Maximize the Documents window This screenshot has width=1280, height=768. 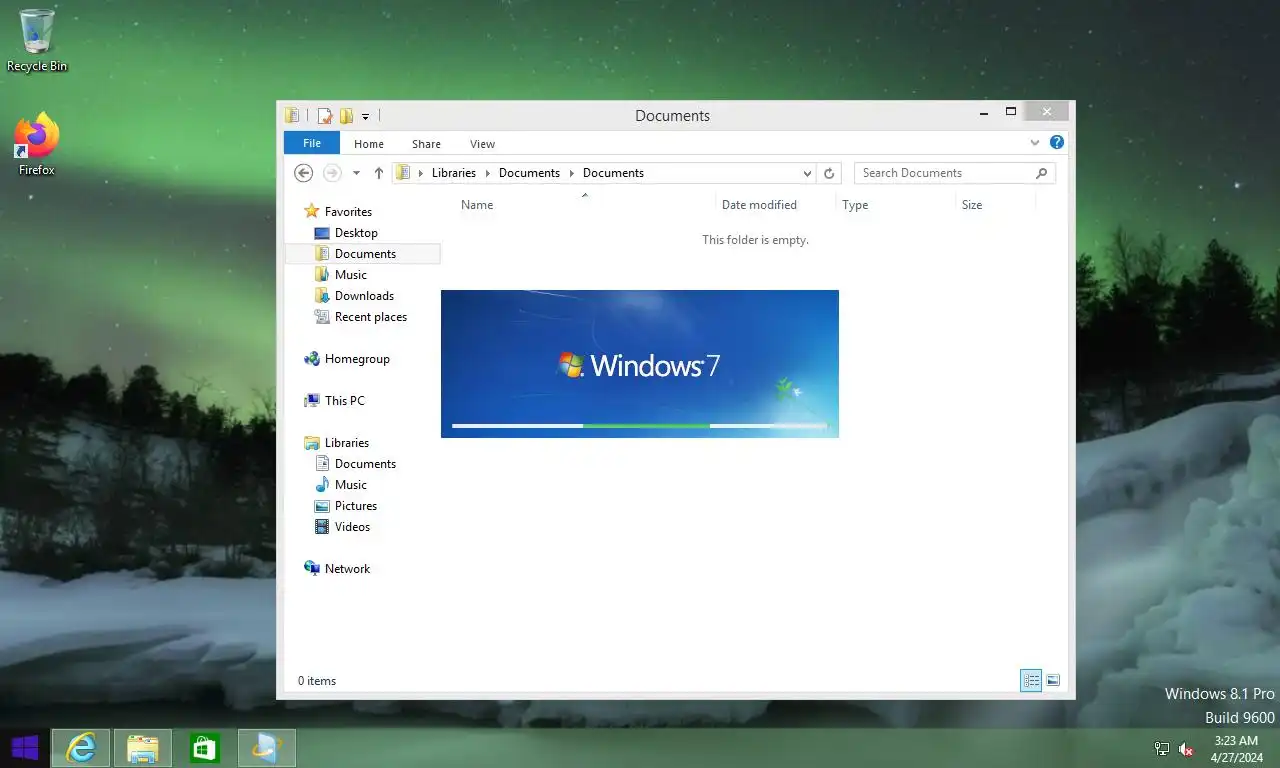1011,112
